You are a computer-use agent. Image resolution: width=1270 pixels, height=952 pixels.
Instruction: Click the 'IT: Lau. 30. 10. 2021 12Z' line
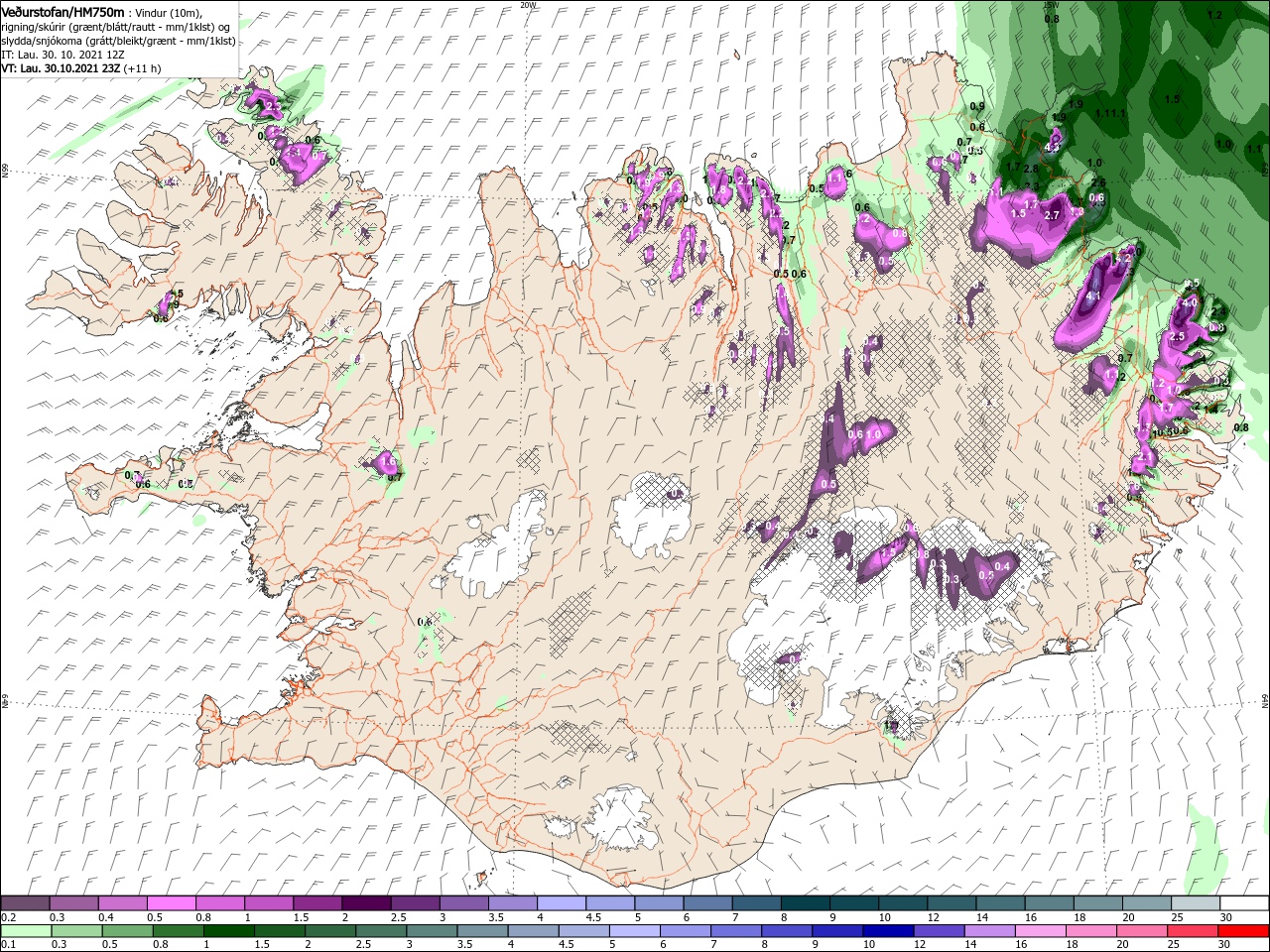pyautogui.click(x=63, y=55)
